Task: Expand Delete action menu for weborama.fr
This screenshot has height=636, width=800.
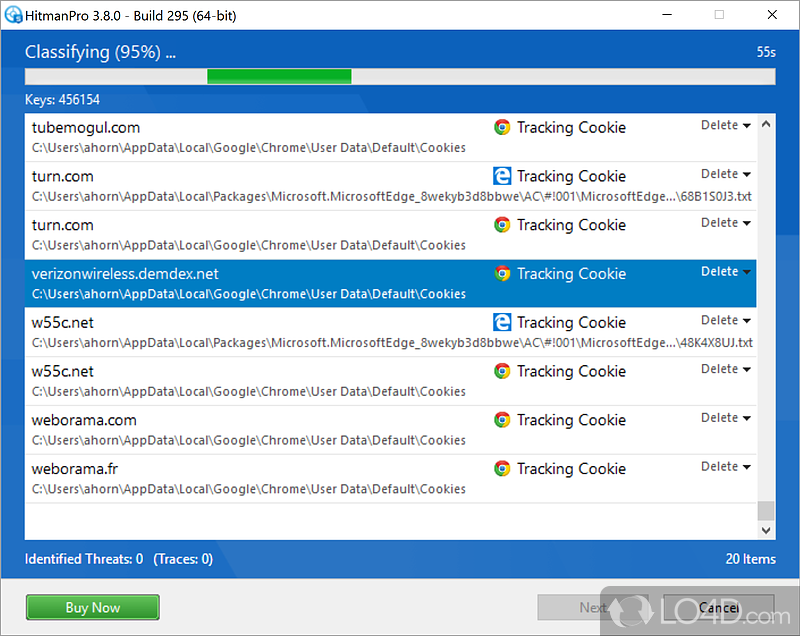Action: [x=726, y=467]
